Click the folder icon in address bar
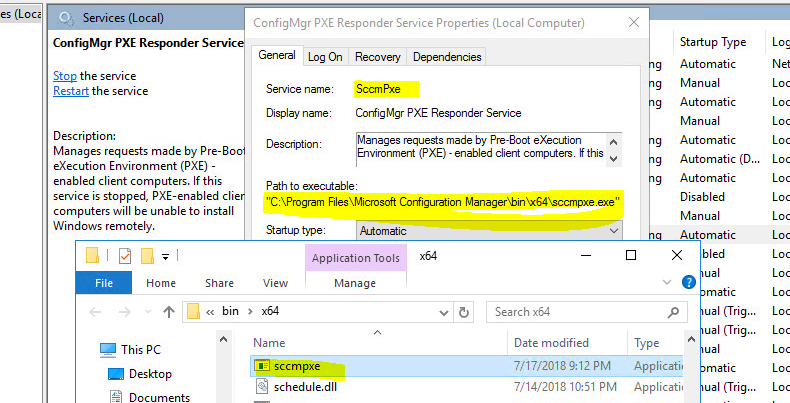 click(193, 312)
